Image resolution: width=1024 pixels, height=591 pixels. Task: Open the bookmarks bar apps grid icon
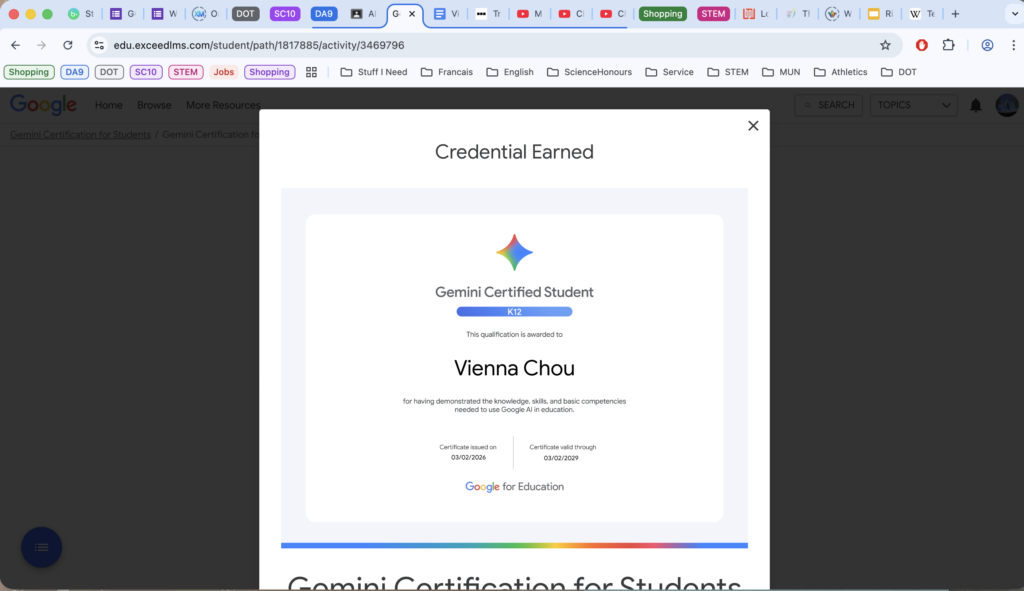pyautogui.click(x=312, y=72)
